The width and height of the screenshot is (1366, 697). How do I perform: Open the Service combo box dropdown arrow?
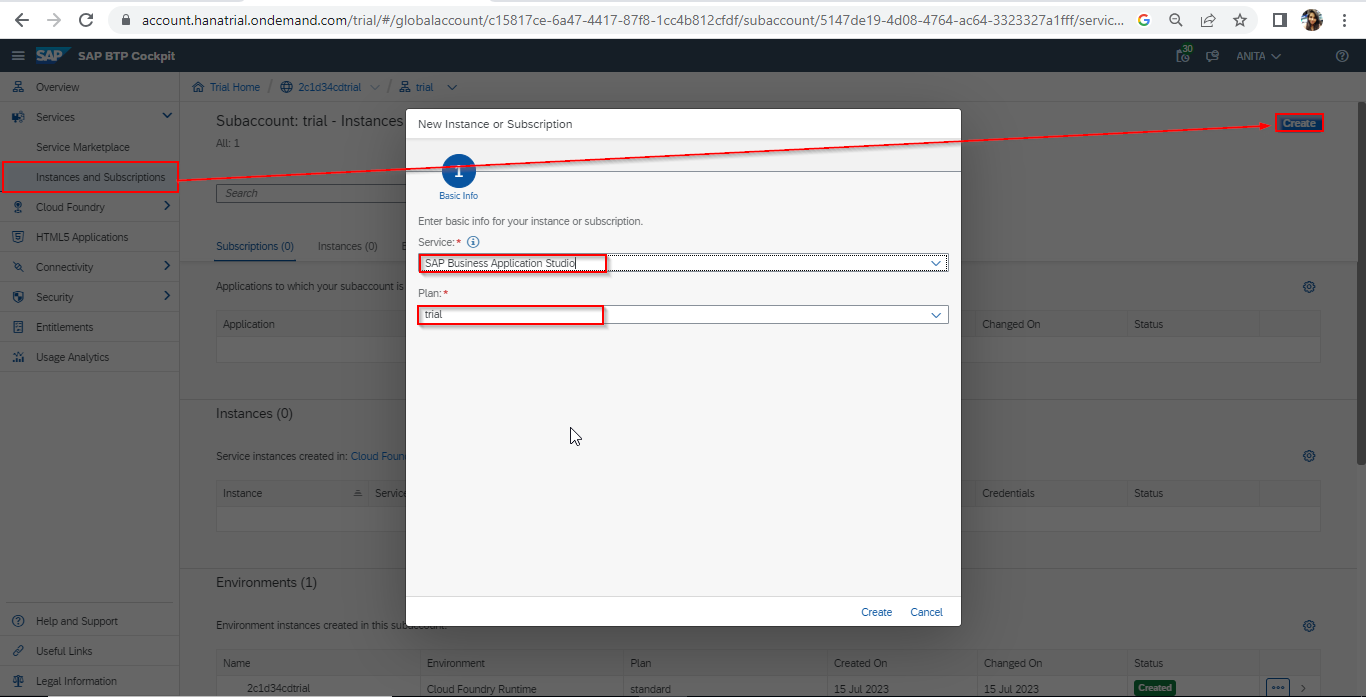pos(936,263)
